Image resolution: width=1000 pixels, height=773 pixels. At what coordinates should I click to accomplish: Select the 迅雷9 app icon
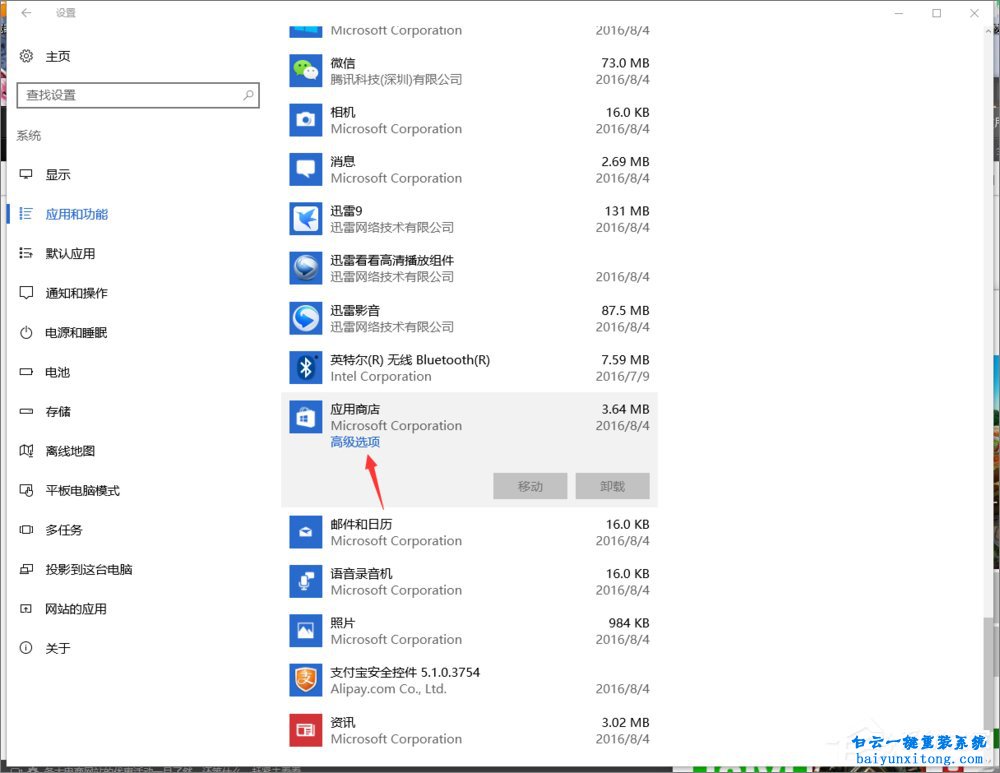click(305, 218)
